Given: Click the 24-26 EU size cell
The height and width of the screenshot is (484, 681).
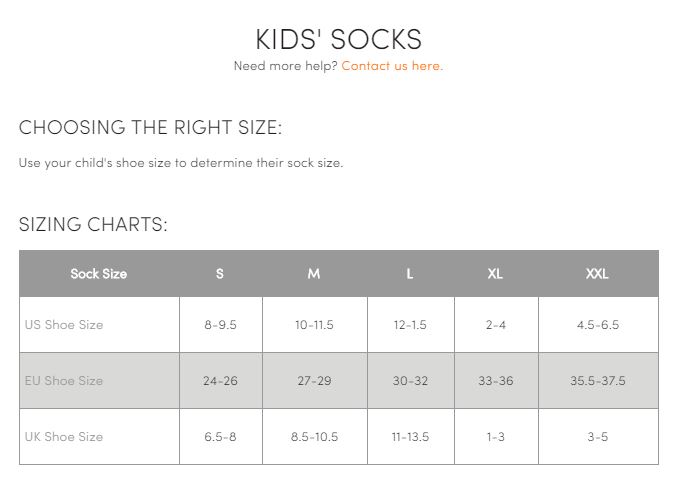Looking at the screenshot, I should tap(221, 381).
